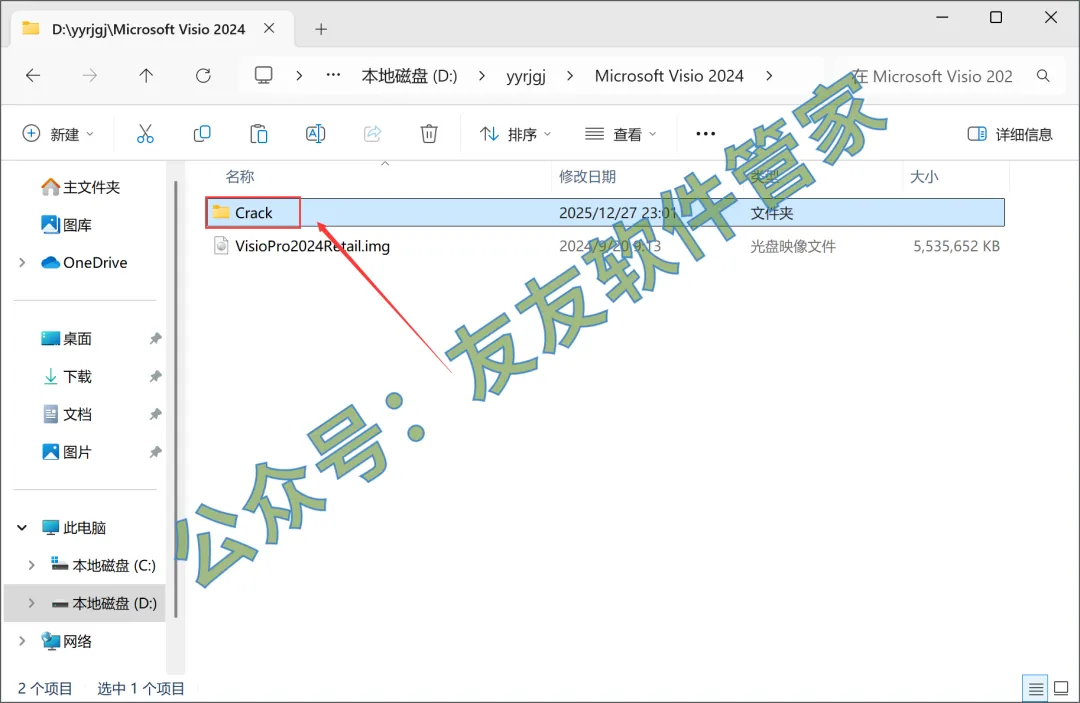Unpin 桌面 using its pin icon

click(x=156, y=338)
